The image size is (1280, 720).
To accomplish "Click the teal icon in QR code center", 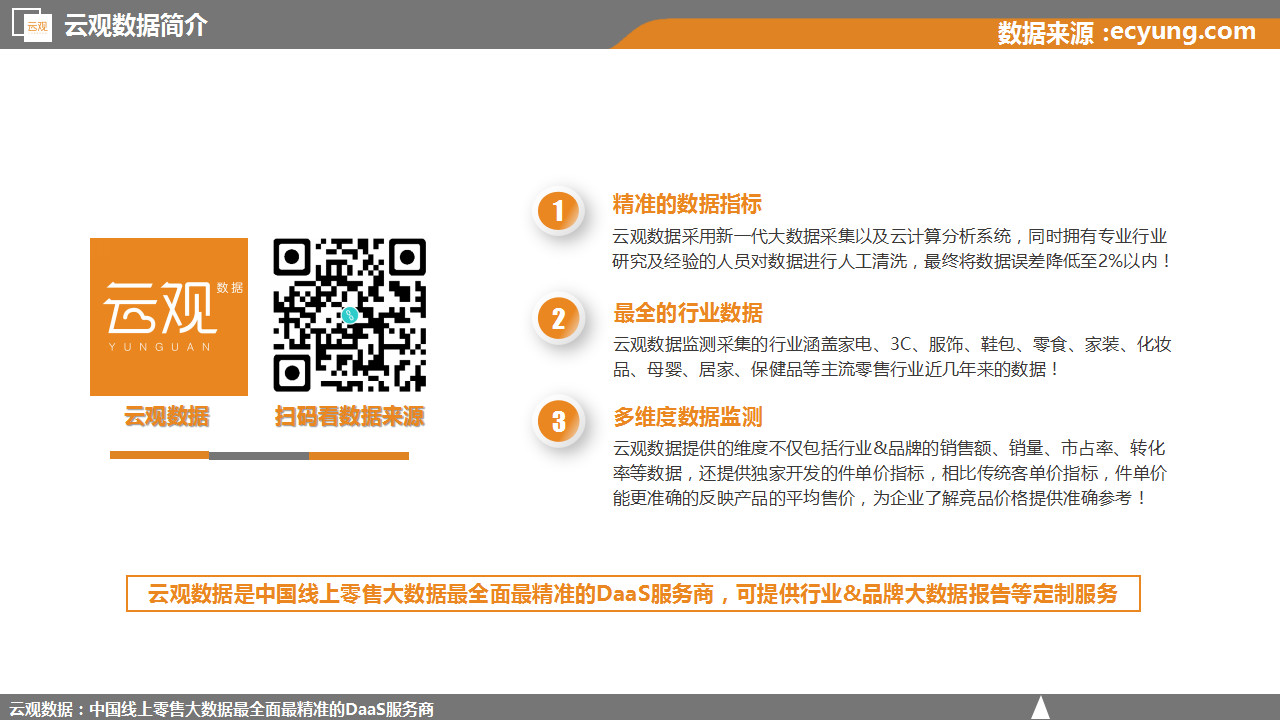I will coord(349,316).
